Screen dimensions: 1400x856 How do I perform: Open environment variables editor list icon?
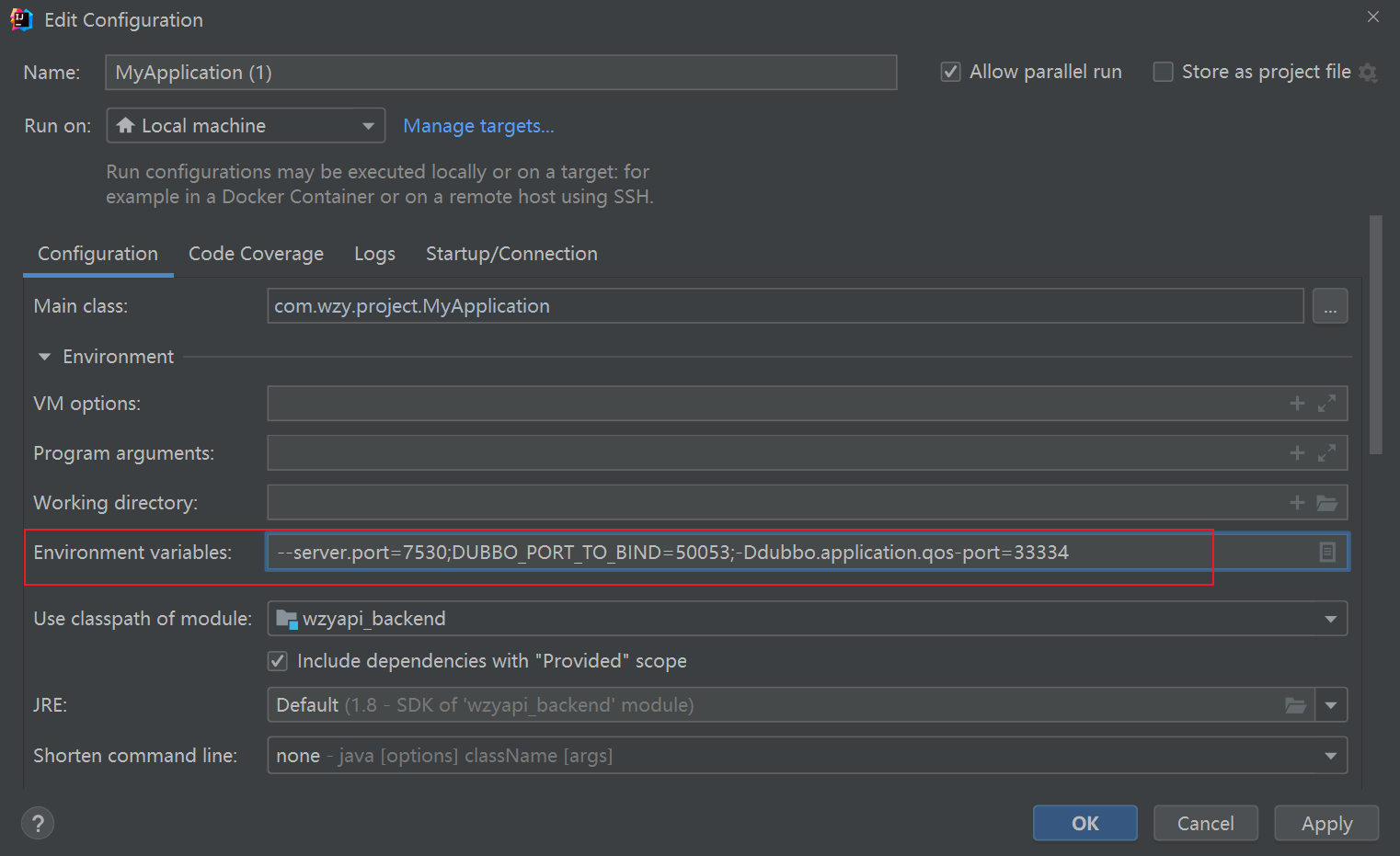pyautogui.click(x=1326, y=553)
